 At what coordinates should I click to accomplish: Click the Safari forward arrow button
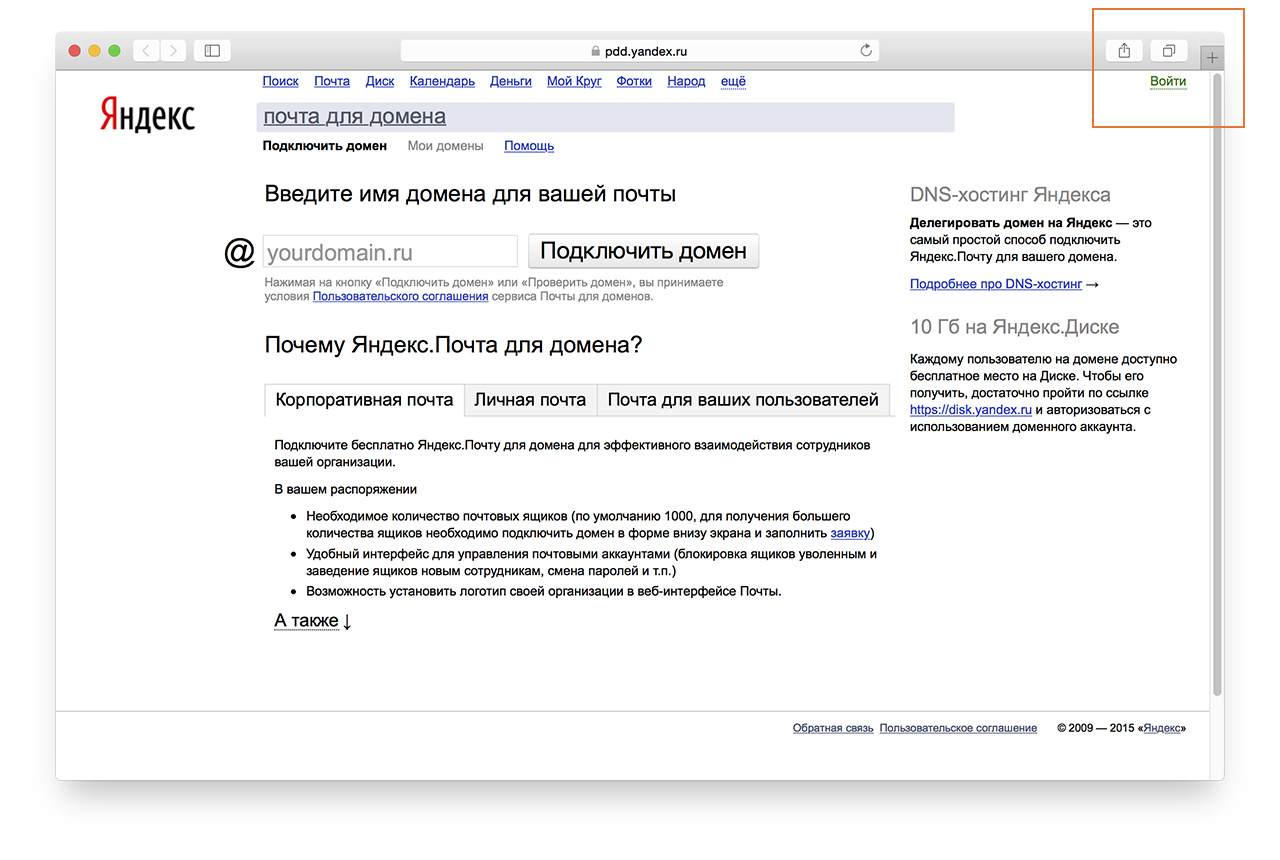173,51
